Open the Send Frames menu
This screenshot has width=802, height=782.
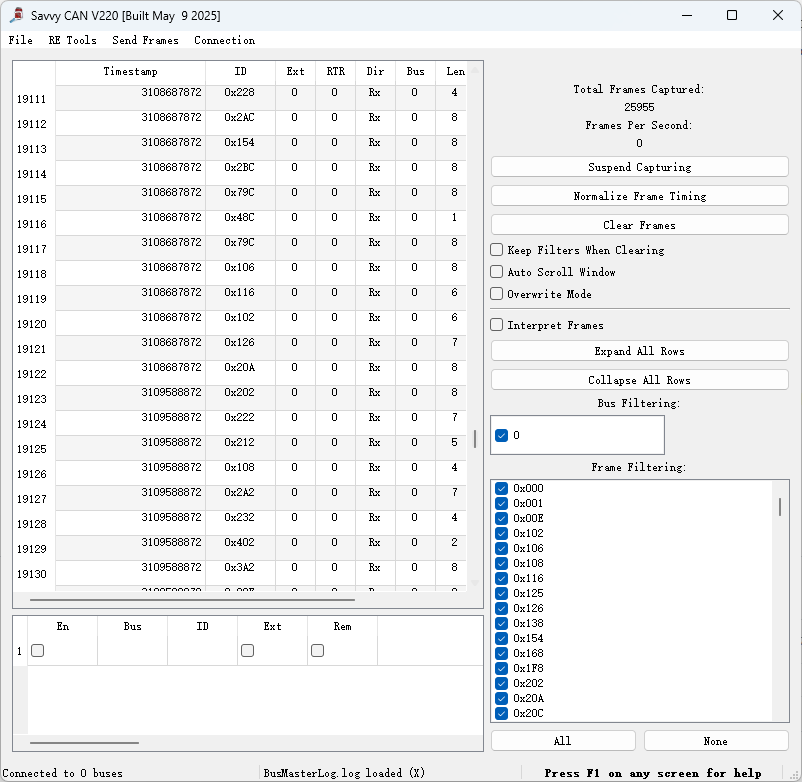pos(145,40)
